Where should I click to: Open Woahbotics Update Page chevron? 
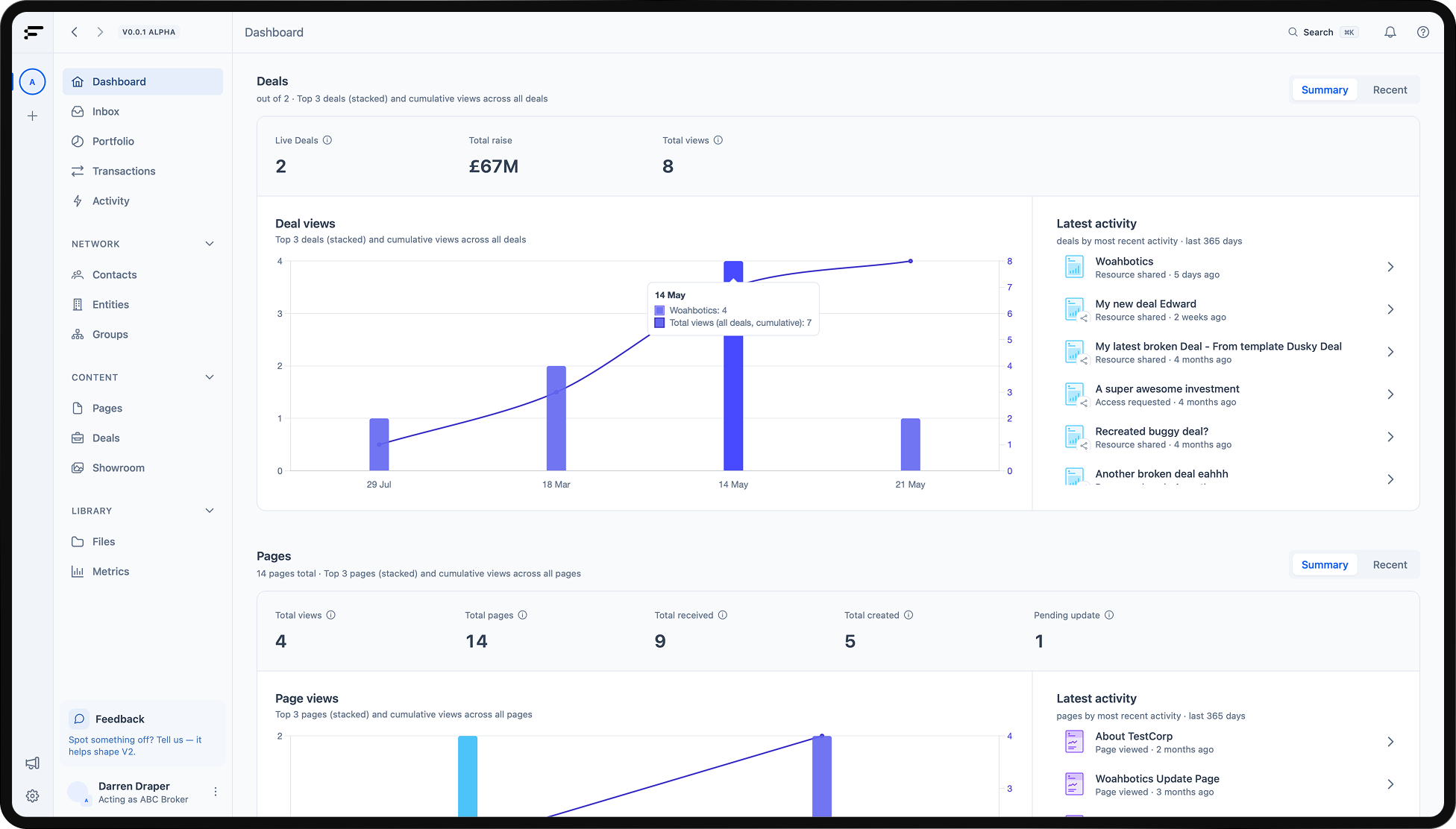tap(1390, 784)
